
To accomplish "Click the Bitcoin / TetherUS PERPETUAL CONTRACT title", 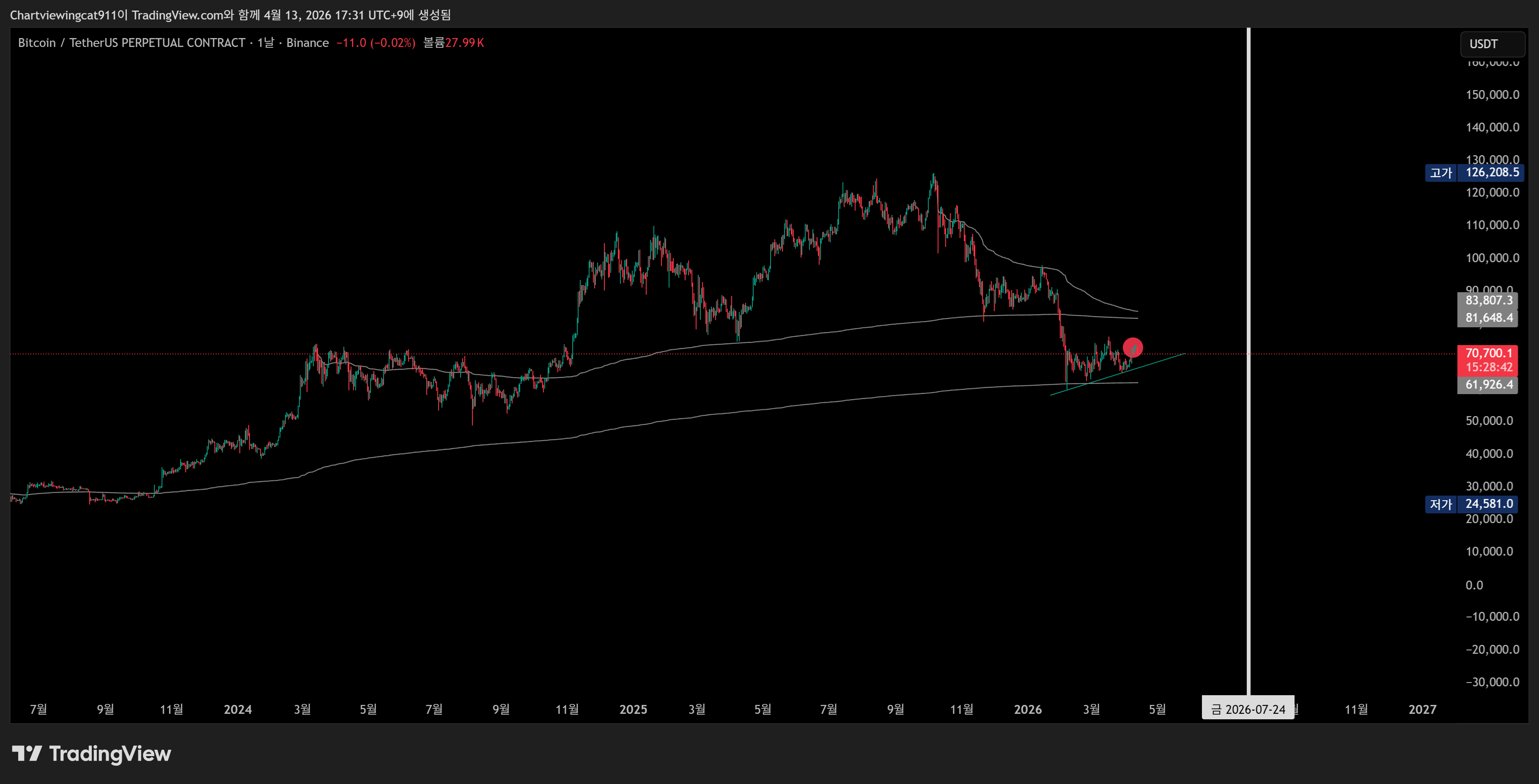I will click(x=132, y=43).
